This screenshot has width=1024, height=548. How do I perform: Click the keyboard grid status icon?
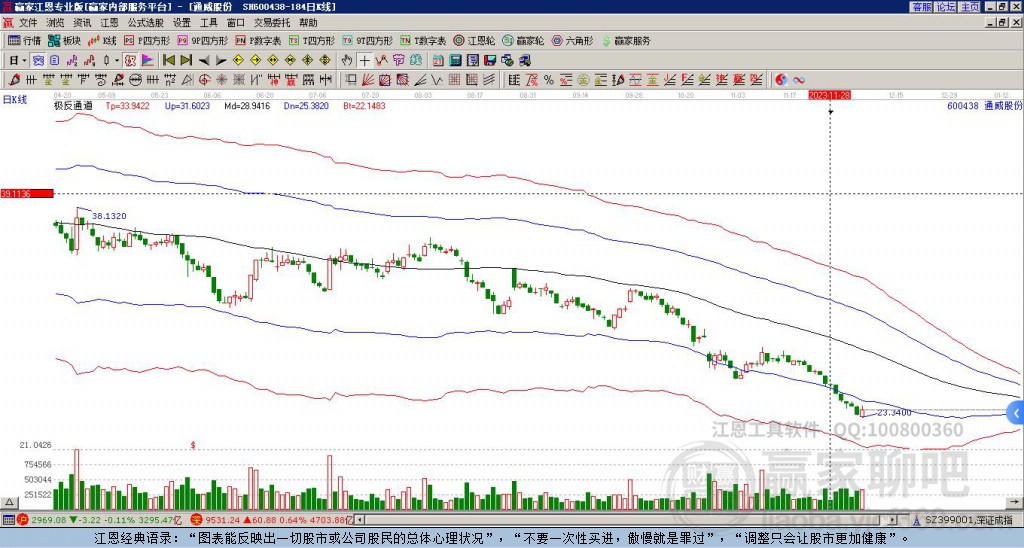(8, 520)
